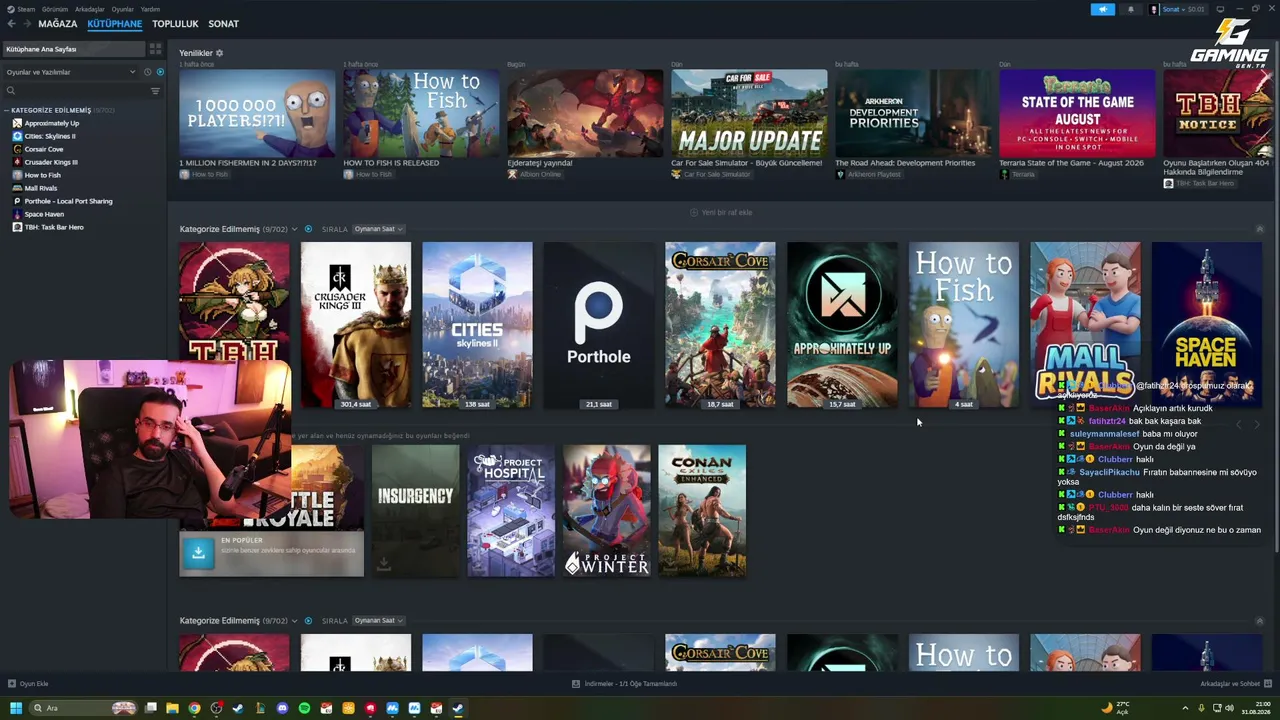The image size is (1280, 720).
Task: Click the download icon on En Popüler card
Action: (198, 552)
